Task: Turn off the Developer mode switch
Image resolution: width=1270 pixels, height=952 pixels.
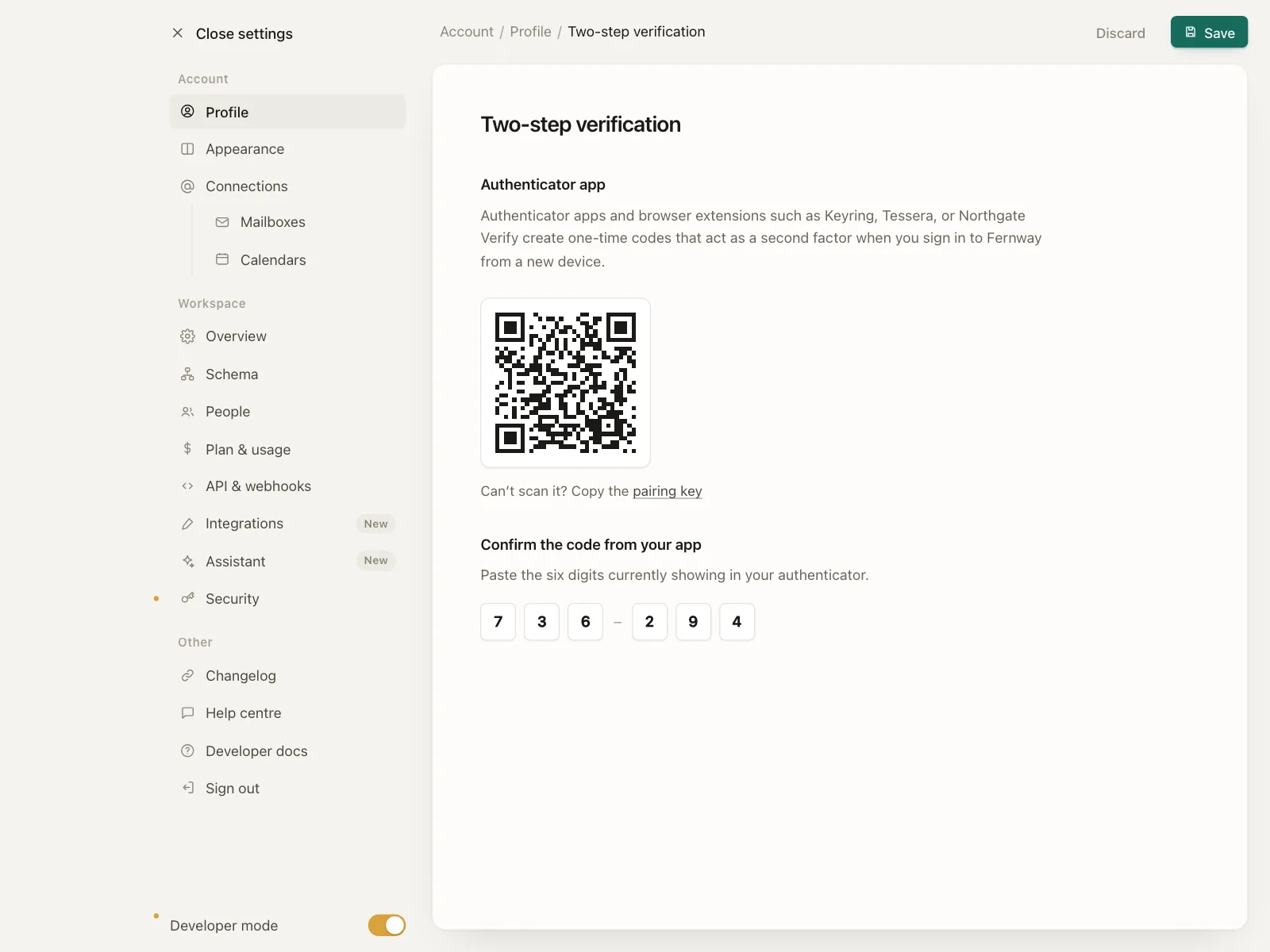Action: coord(387,925)
